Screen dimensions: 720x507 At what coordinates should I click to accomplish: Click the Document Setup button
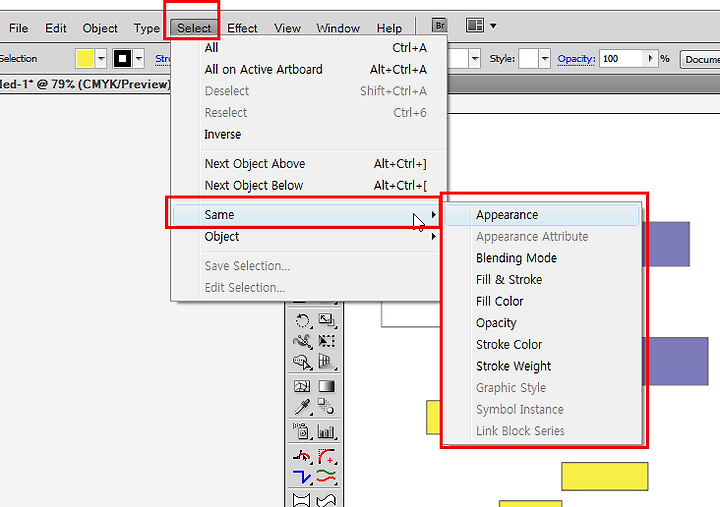pos(700,59)
